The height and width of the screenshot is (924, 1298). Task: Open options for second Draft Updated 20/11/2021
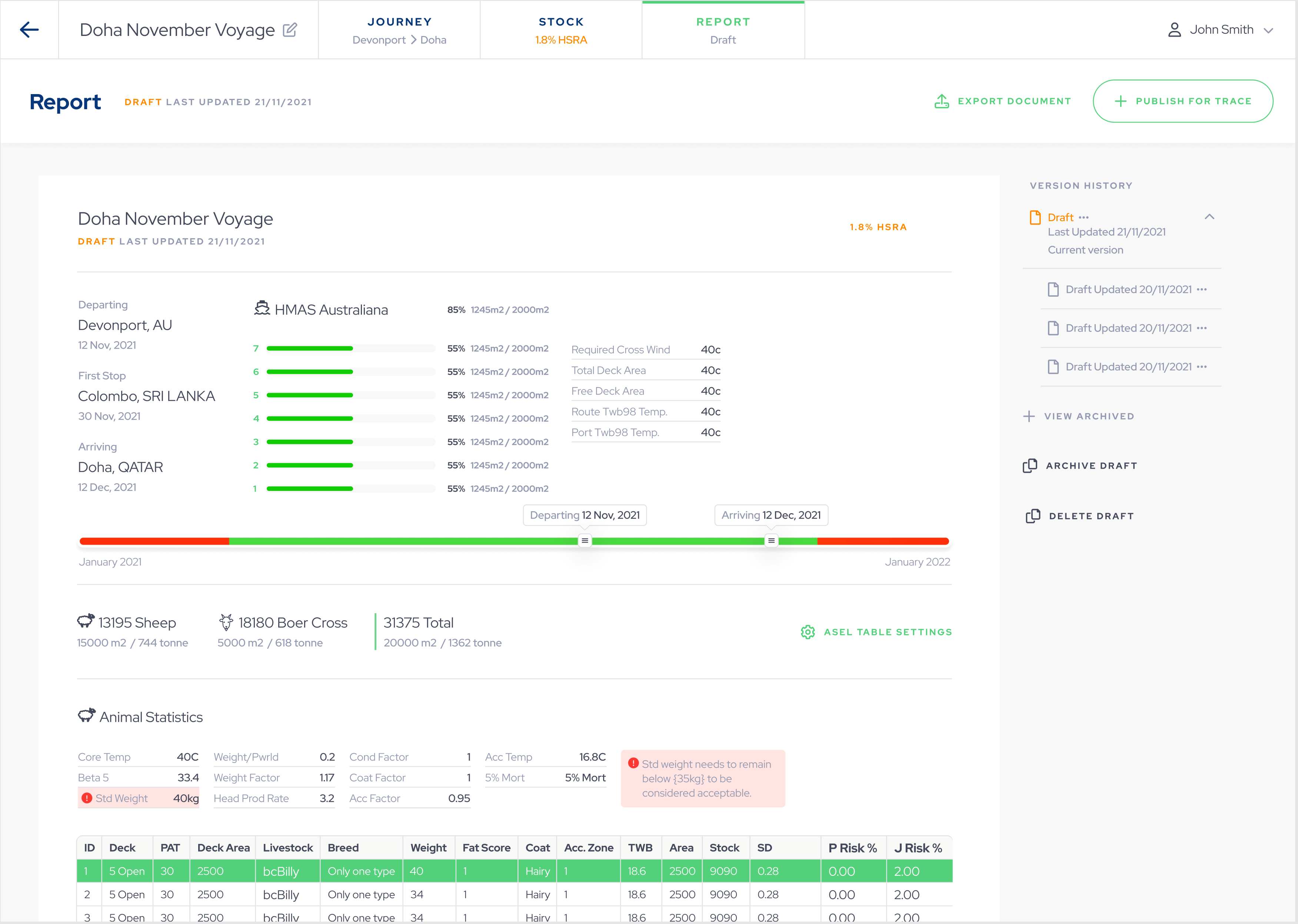coord(1202,328)
